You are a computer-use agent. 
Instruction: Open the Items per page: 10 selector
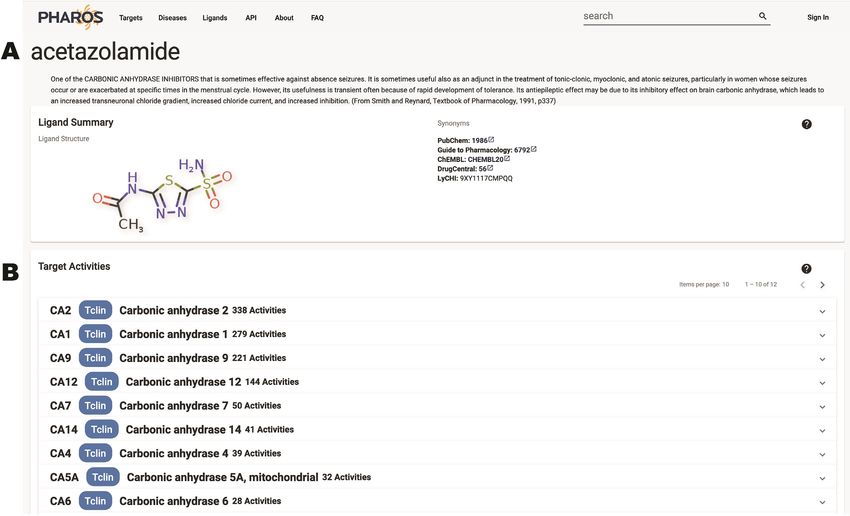pyautogui.click(x=704, y=285)
